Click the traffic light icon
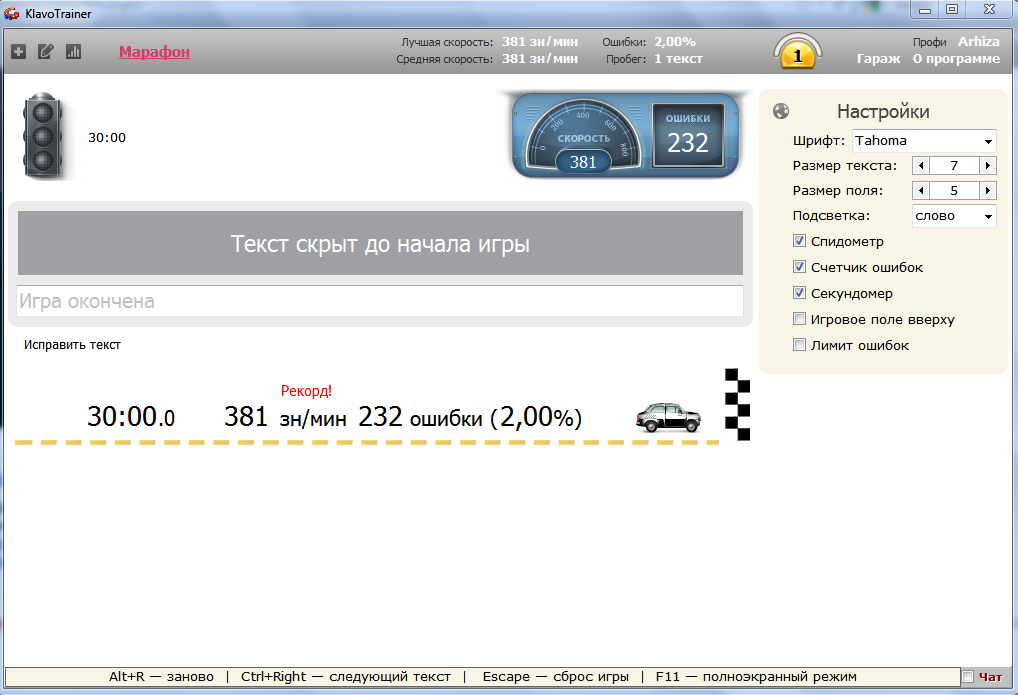The image size is (1018, 695). [x=43, y=135]
